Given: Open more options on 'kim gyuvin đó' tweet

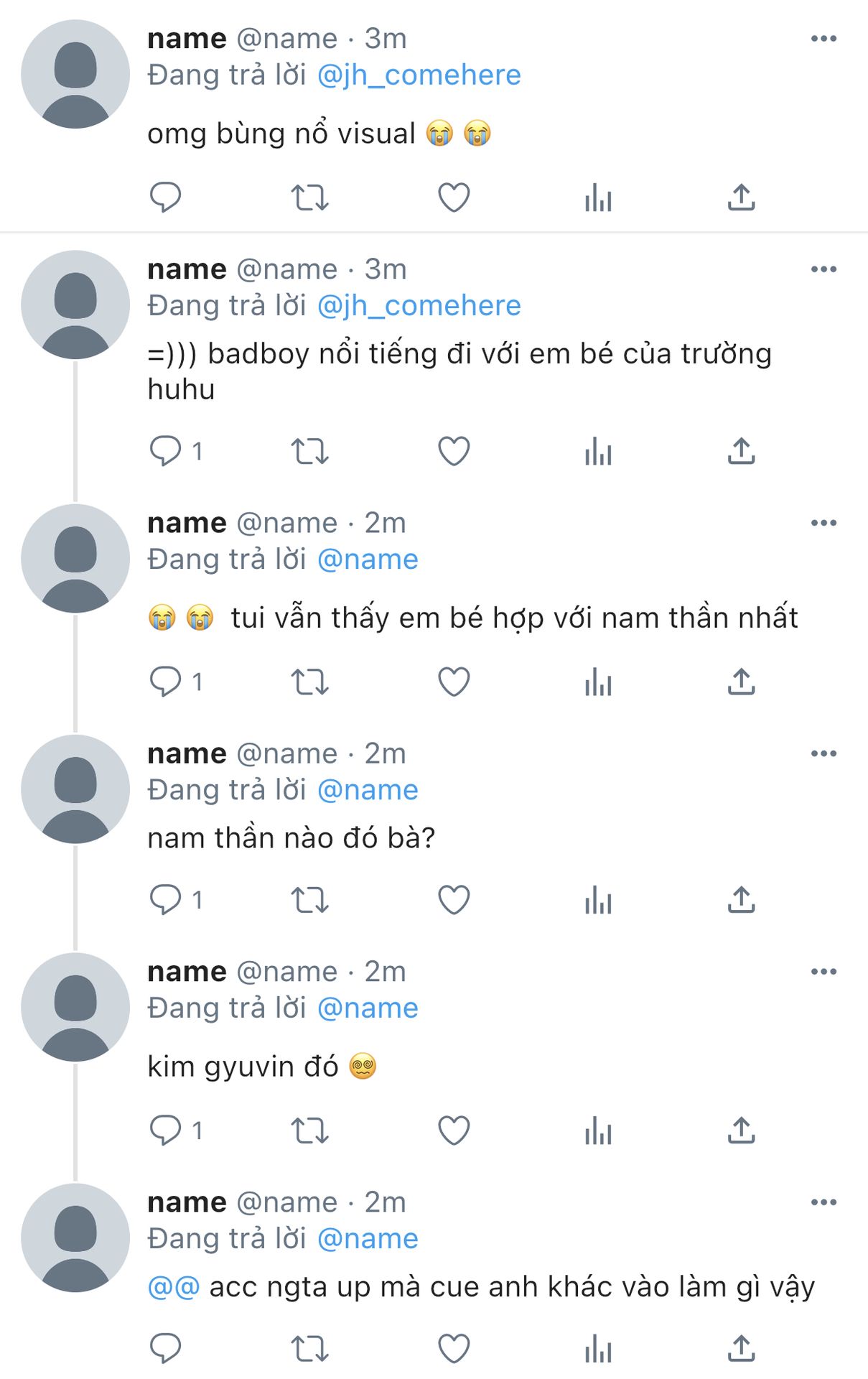Looking at the screenshot, I should [823, 972].
